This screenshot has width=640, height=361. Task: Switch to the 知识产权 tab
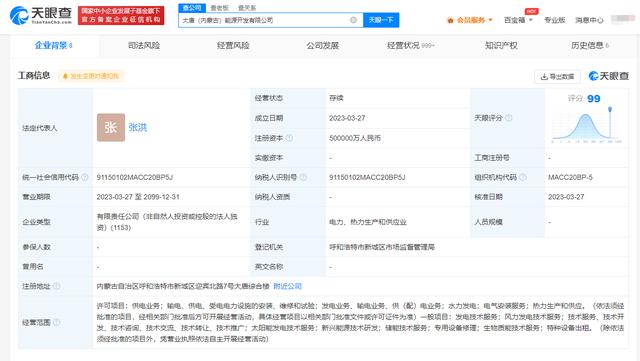501,45
